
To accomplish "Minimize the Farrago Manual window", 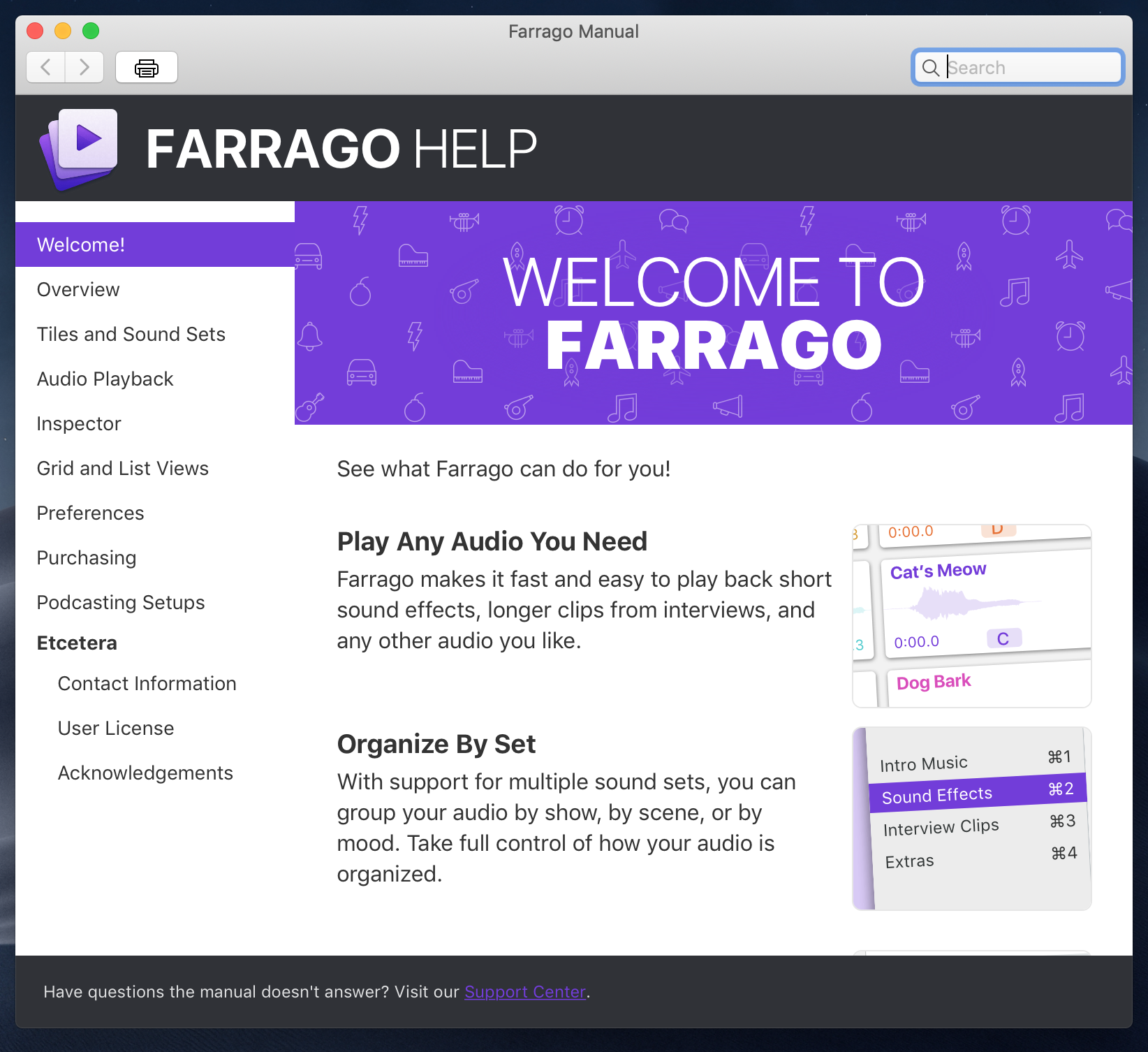I will 63,31.
